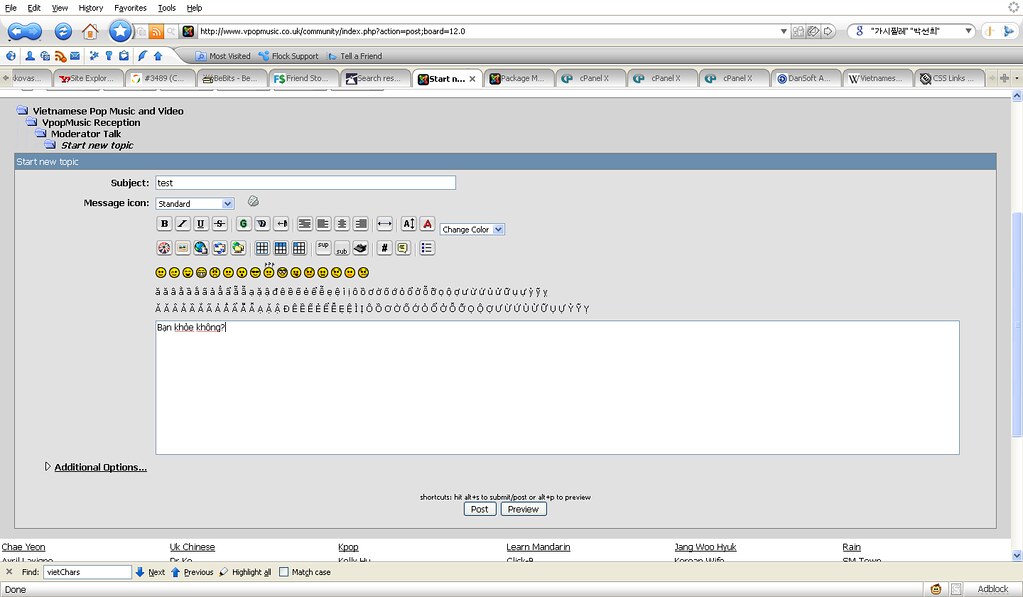Apply strikethrough formatting to the message

220,224
